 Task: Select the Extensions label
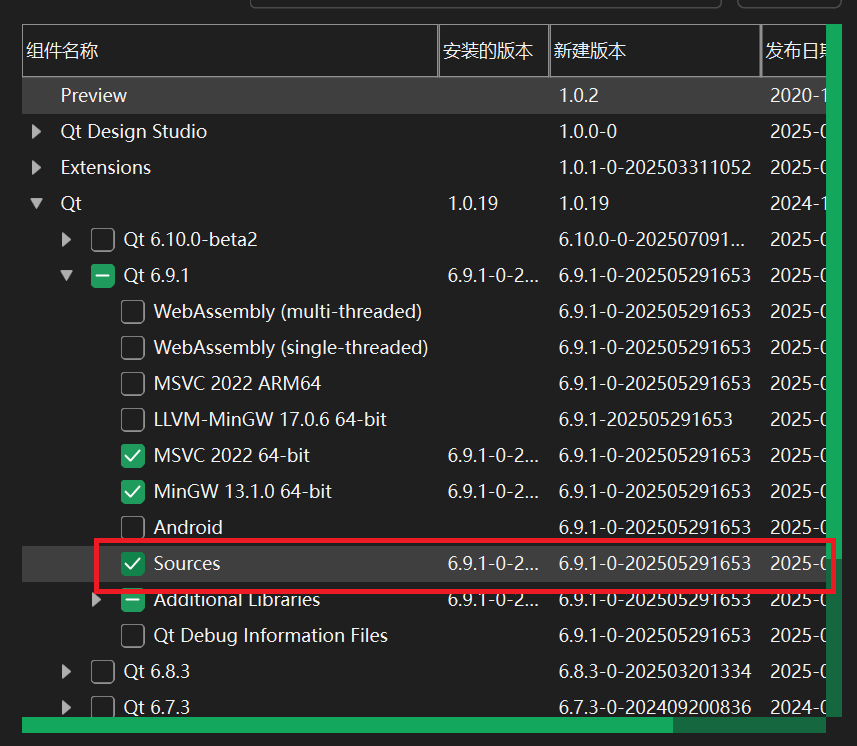click(105, 168)
